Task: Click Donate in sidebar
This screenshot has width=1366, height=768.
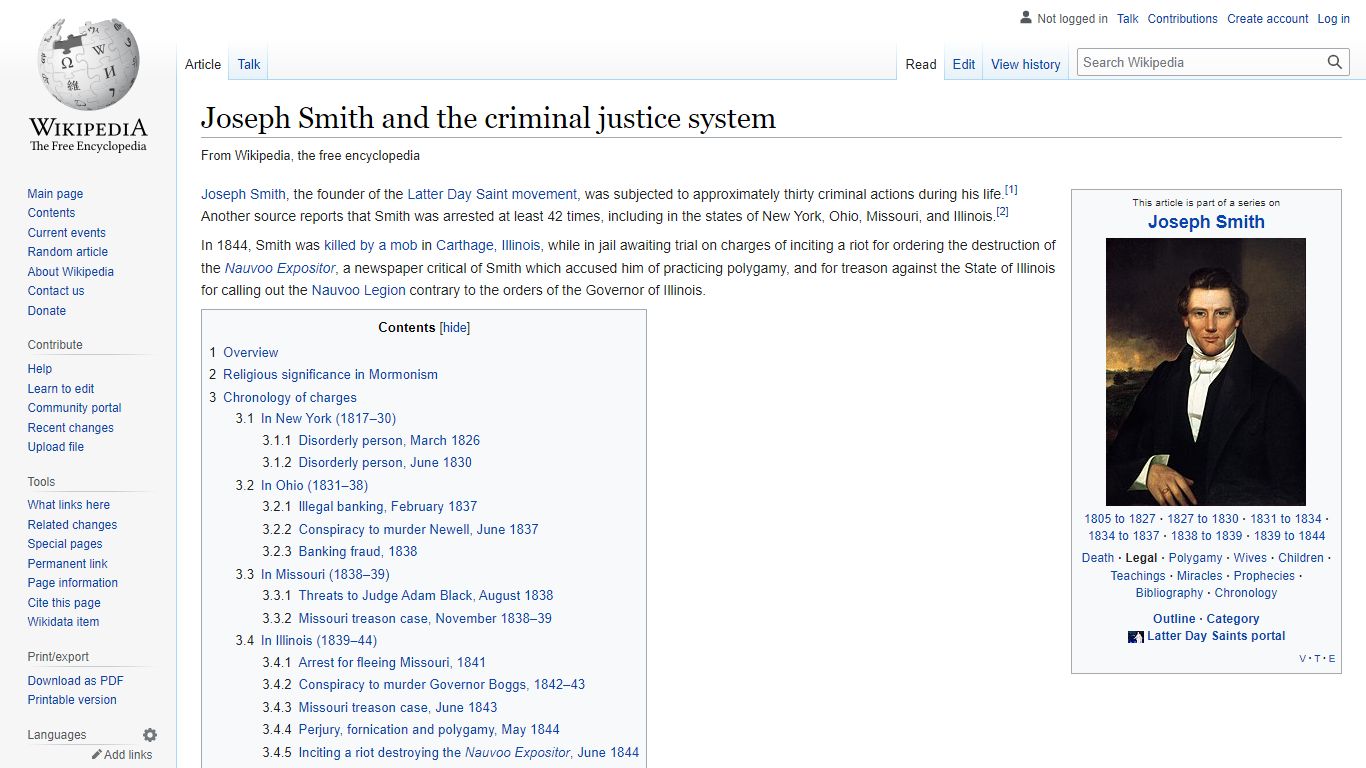Action: click(x=47, y=311)
